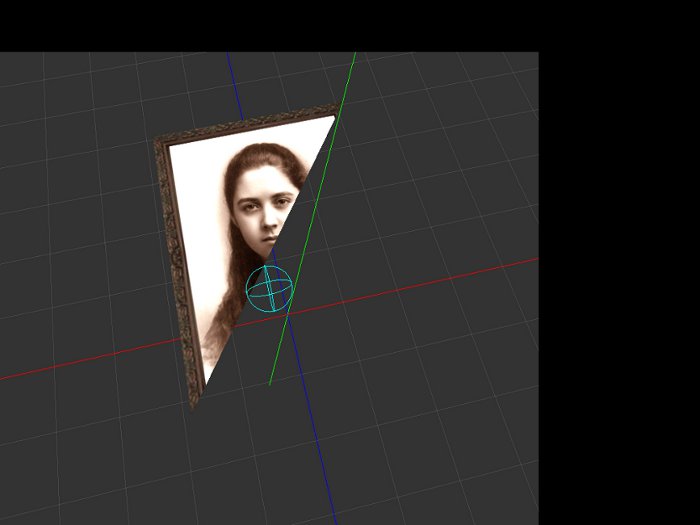
Task: Pick the top-left corner of the ornate frame
Action: click(160, 145)
